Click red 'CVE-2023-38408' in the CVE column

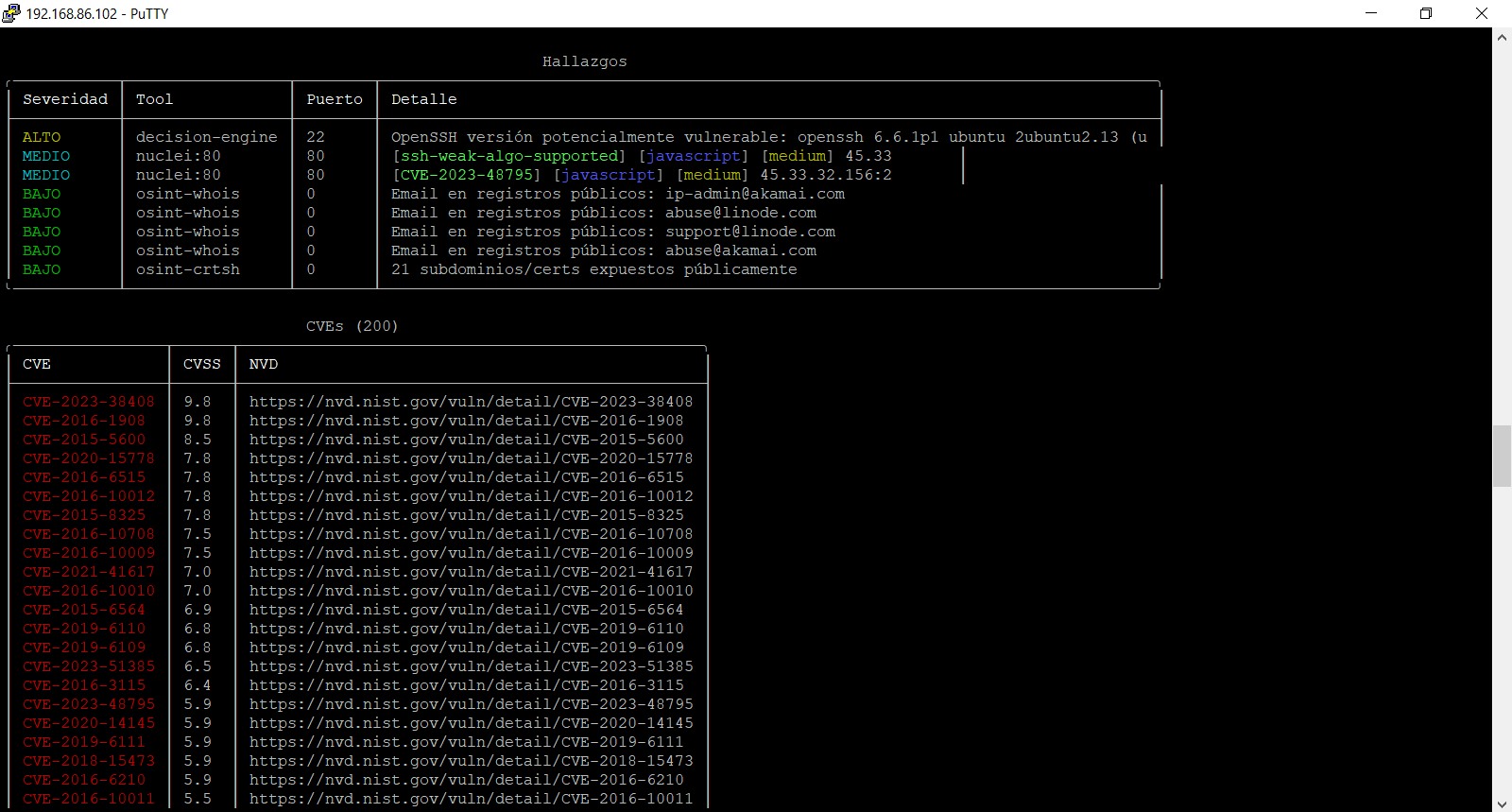point(89,402)
